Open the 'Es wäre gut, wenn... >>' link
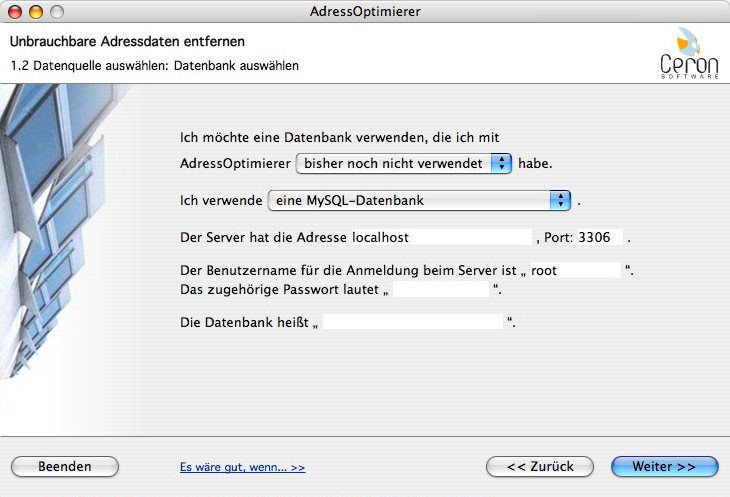730x497 pixels. 242,467
